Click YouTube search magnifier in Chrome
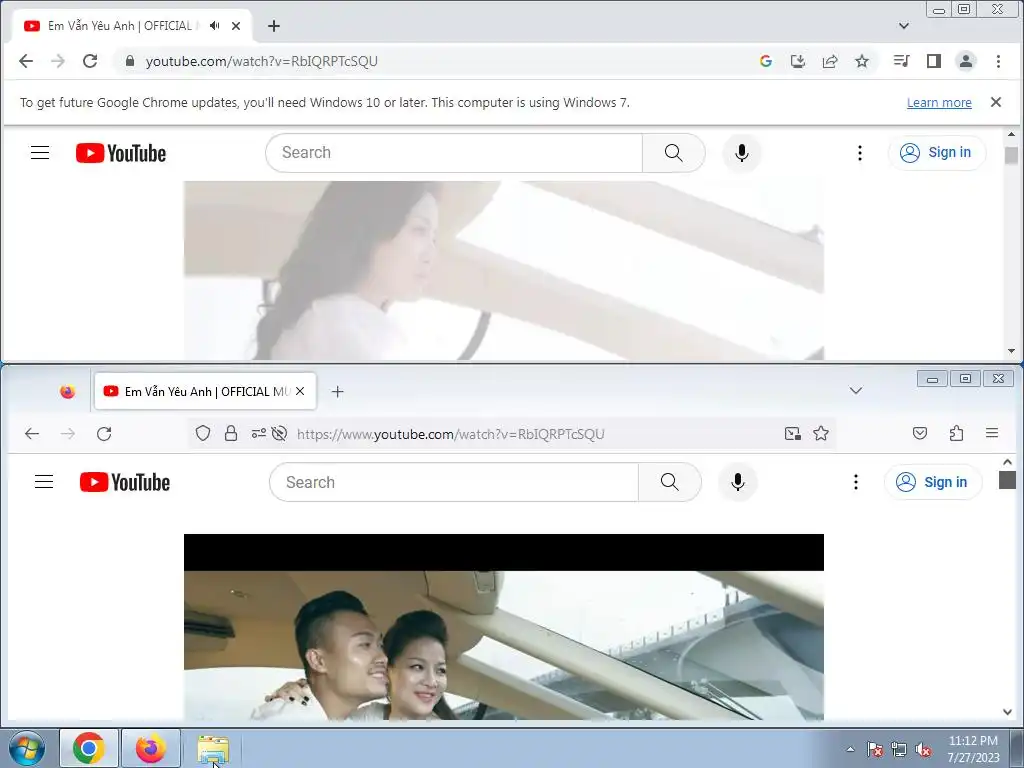The height and width of the screenshot is (768, 1024). click(674, 153)
